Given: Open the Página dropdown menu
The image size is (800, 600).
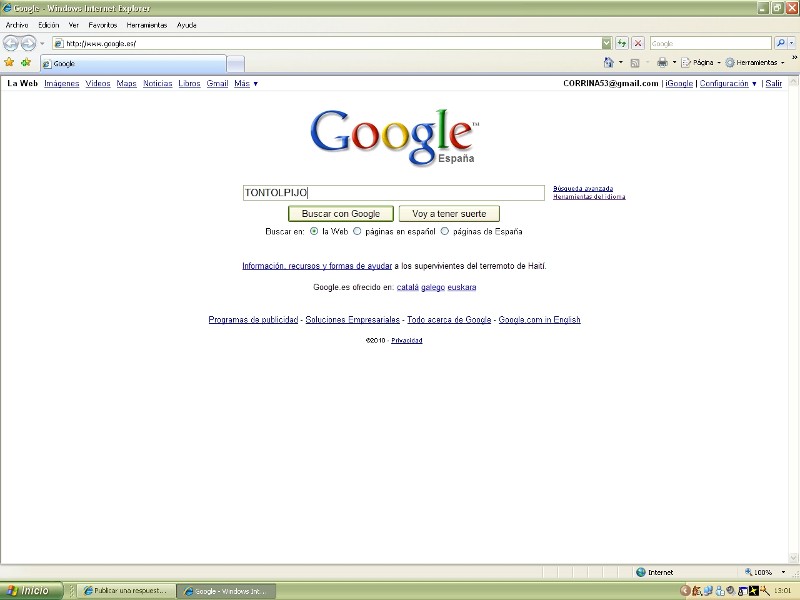Looking at the screenshot, I should [x=702, y=62].
